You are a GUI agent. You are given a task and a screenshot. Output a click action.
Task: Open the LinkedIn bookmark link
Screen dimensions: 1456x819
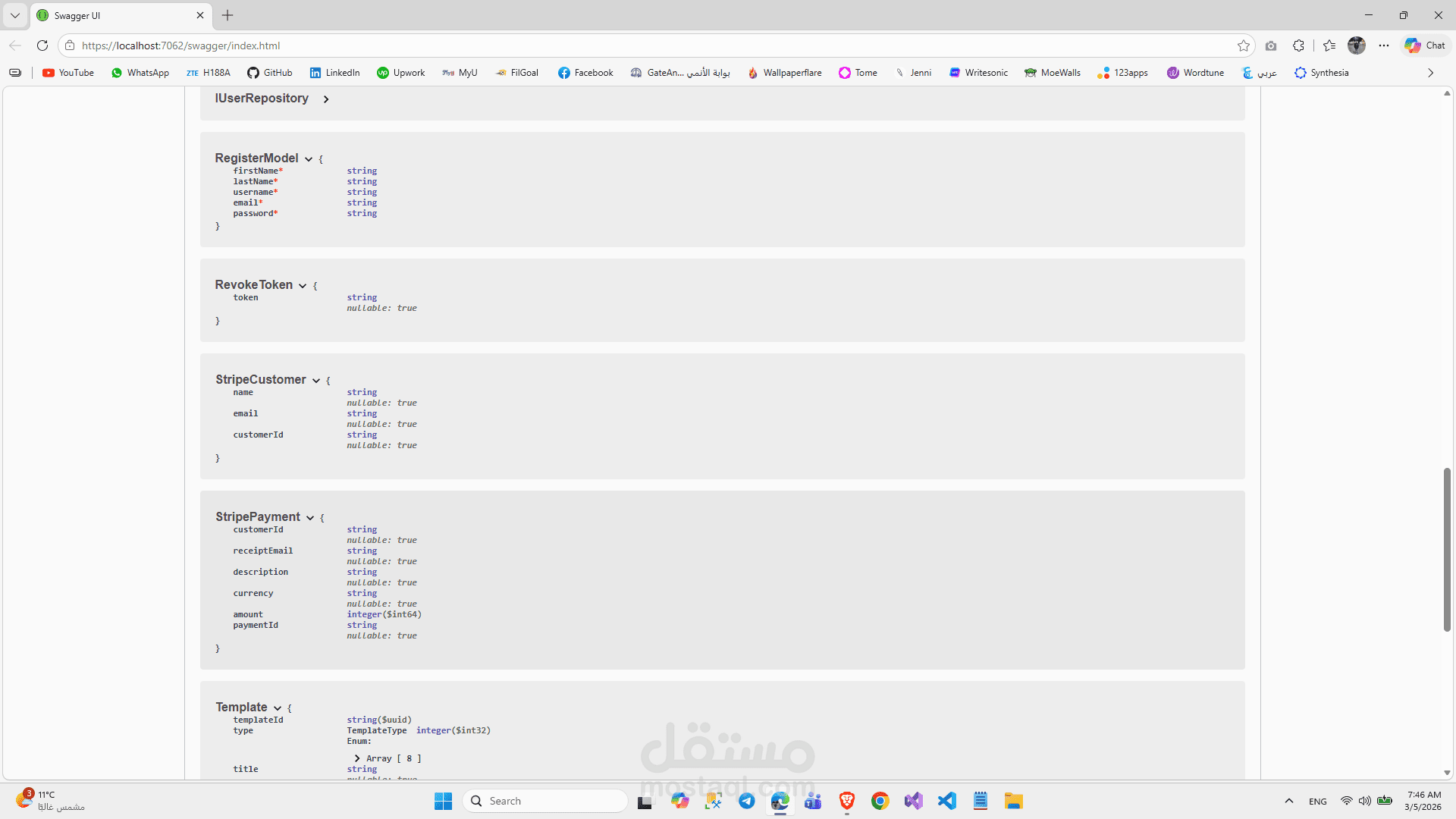pyautogui.click(x=334, y=73)
